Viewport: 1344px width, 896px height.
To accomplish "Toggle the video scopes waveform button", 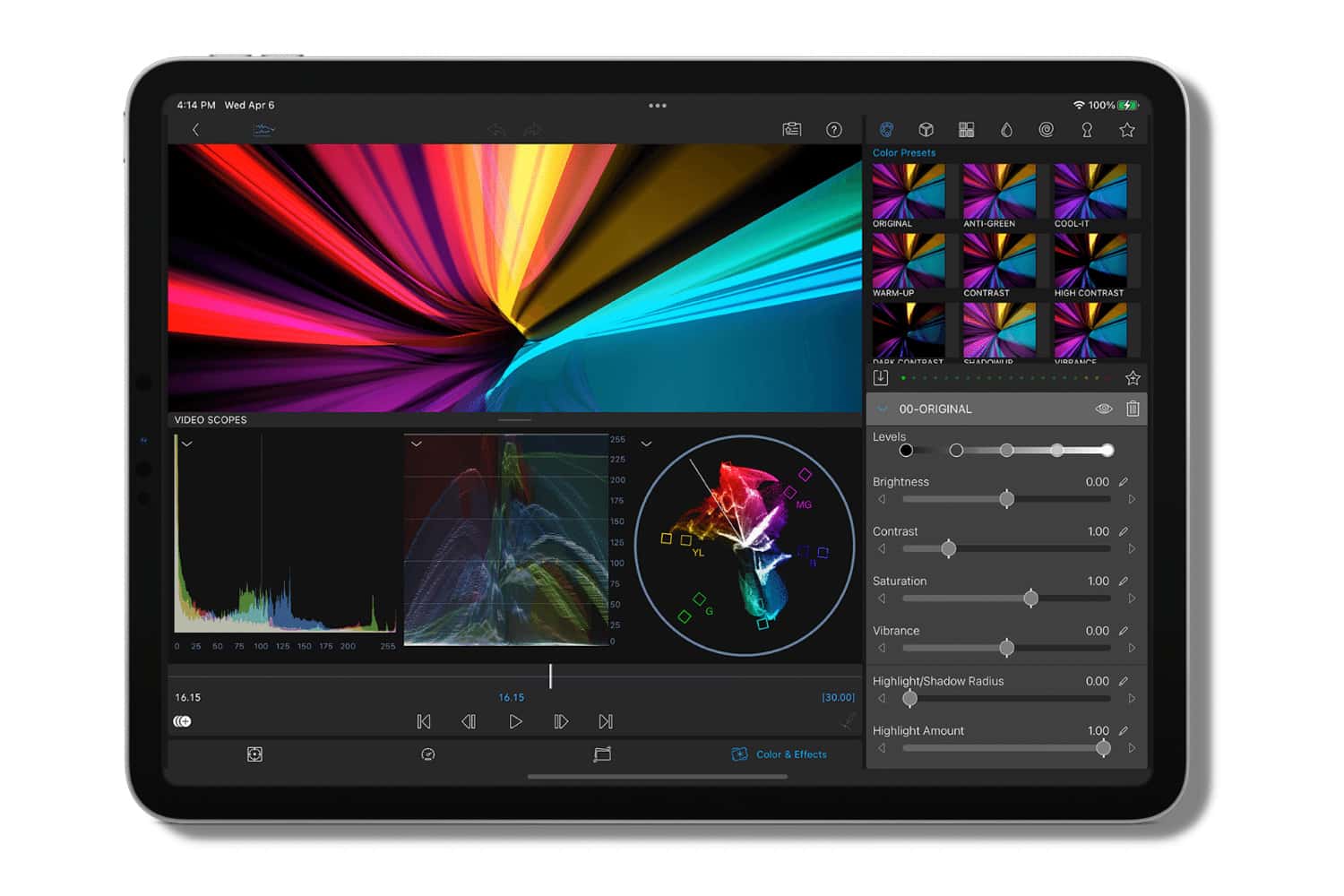I will coord(263,130).
